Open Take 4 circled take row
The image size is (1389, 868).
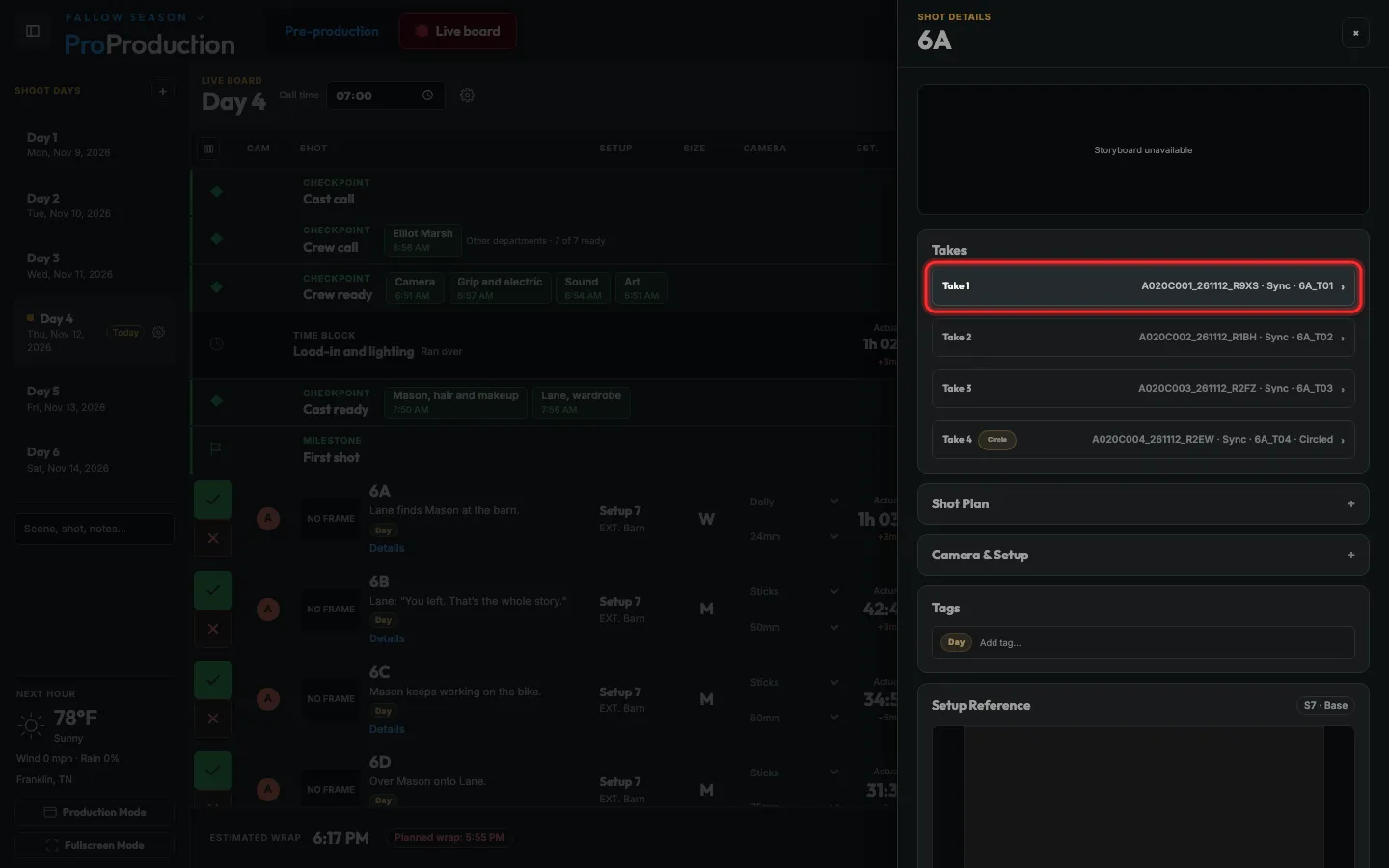(x=1143, y=439)
